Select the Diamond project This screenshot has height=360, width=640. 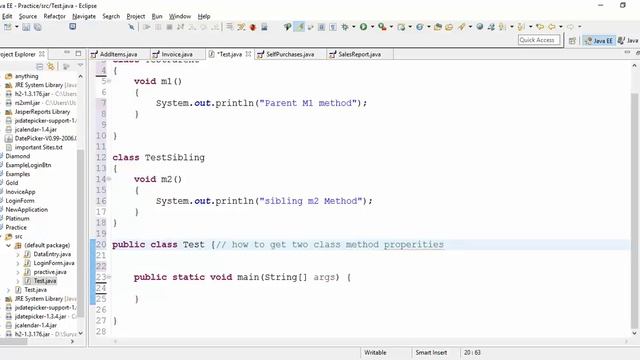point(18,156)
